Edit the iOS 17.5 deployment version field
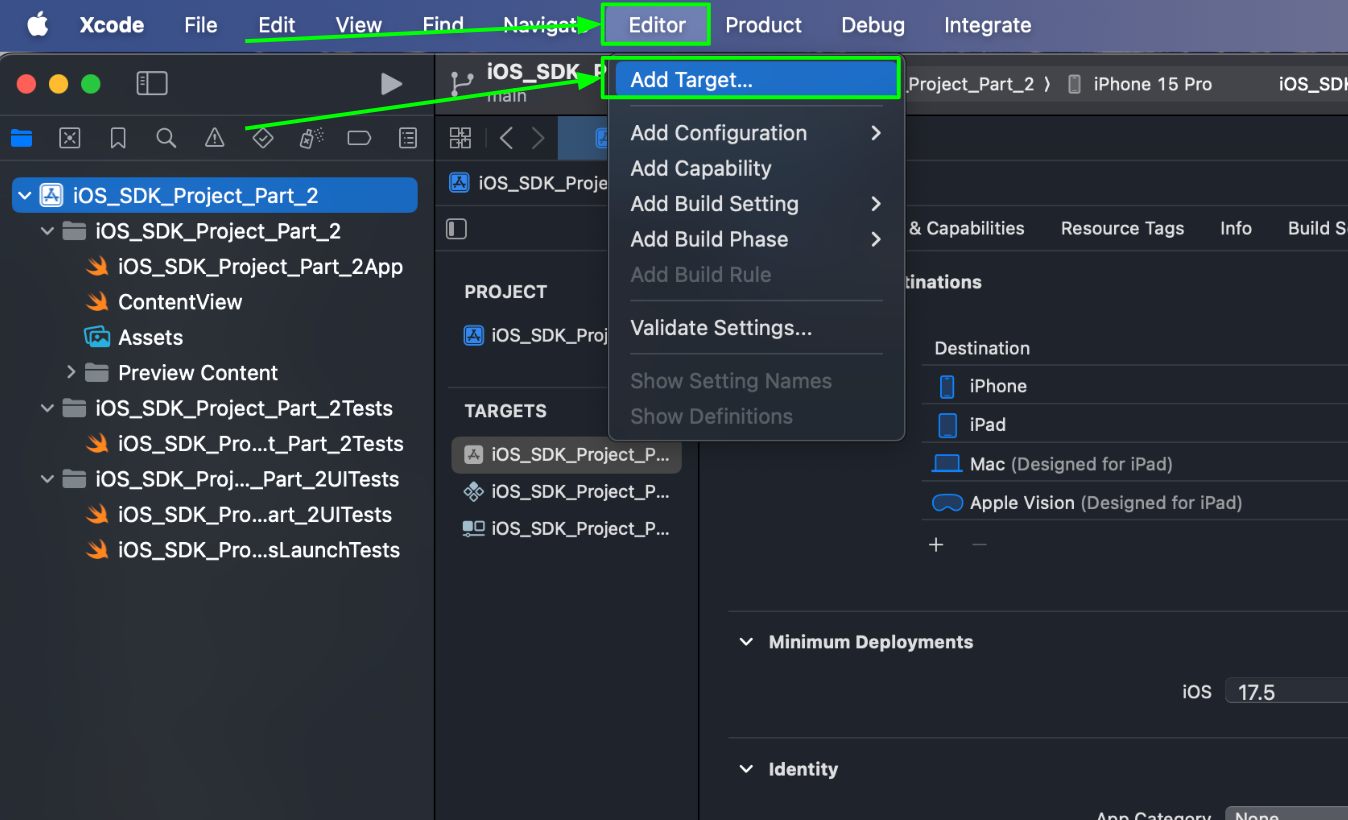This screenshot has height=820, width=1348. [1286, 692]
